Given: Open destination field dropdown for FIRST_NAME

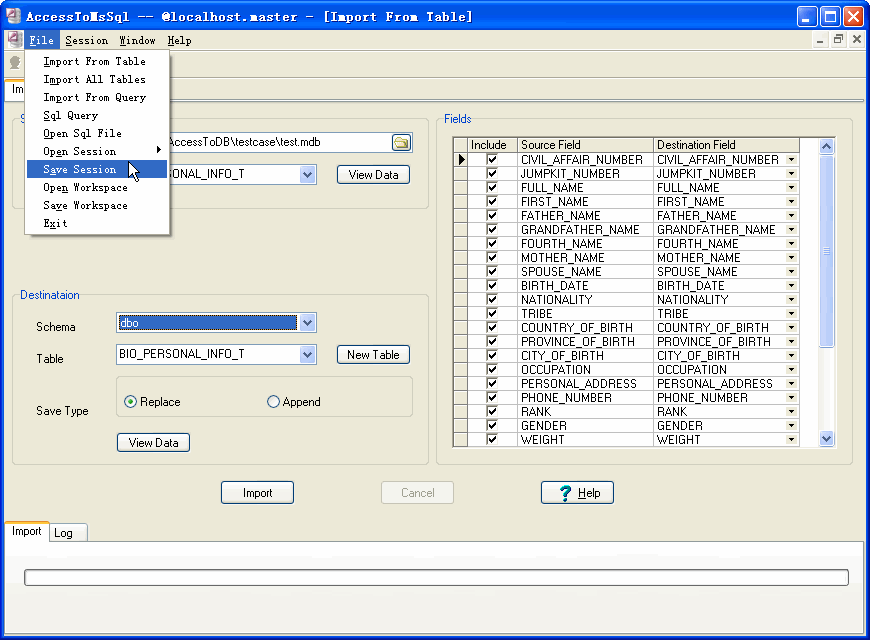Looking at the screenshot, I should tap(792, 201).
